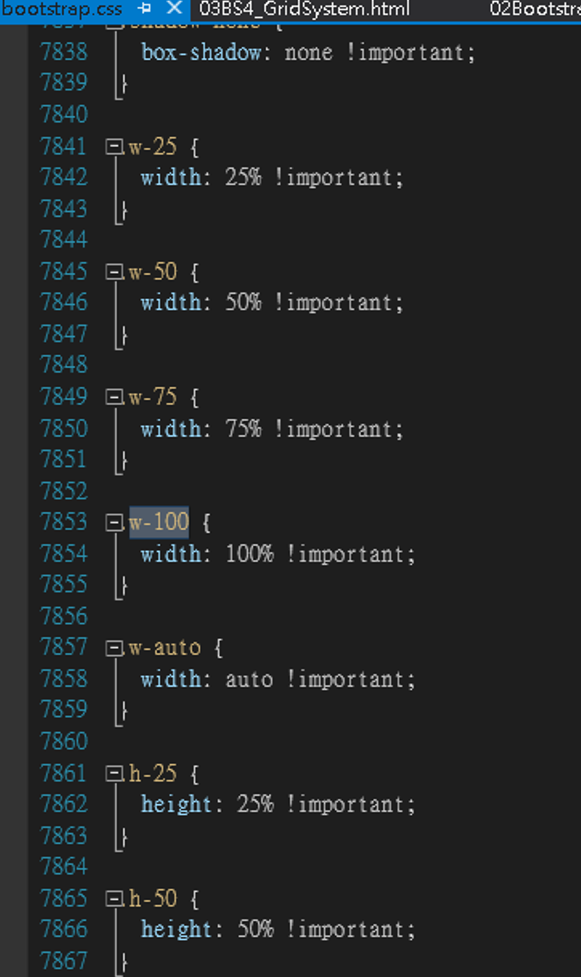Collapse the h-25 rule block
Image resolution: width=581 pixels, height=977 pixels.
[114, 774]
